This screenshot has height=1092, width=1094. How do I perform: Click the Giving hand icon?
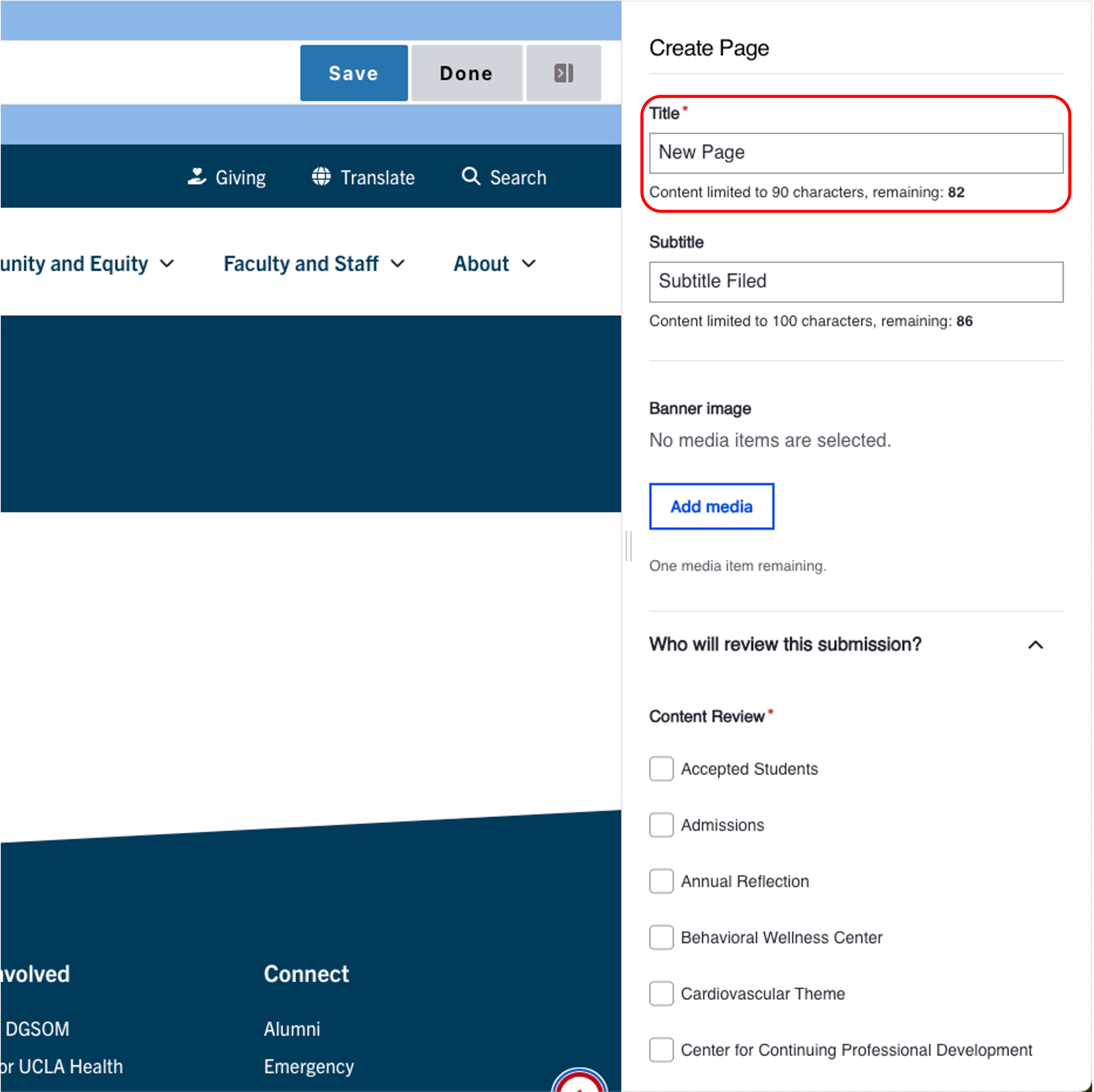click(197, 177)
